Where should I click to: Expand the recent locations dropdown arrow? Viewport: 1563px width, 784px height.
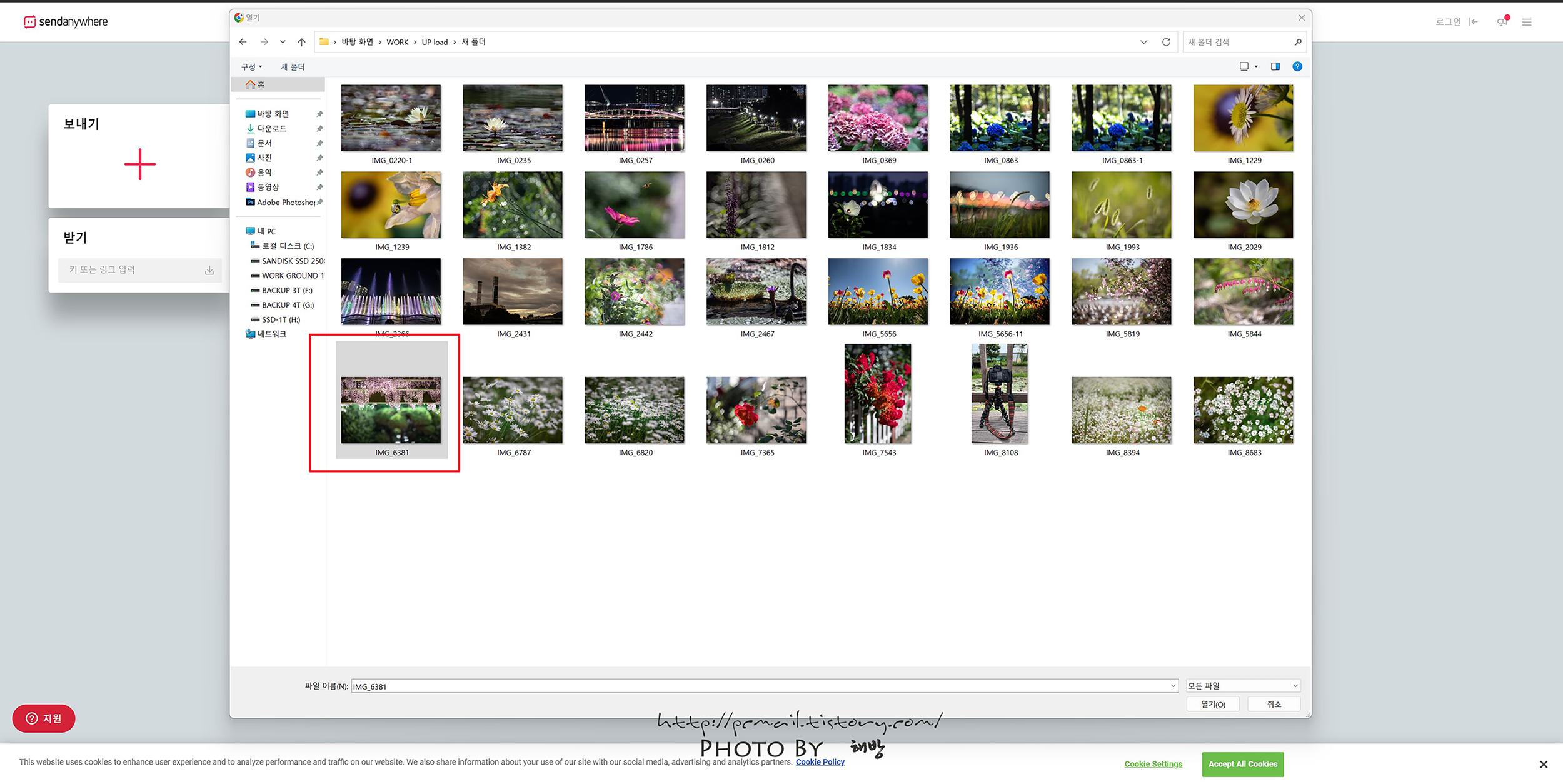283,42
